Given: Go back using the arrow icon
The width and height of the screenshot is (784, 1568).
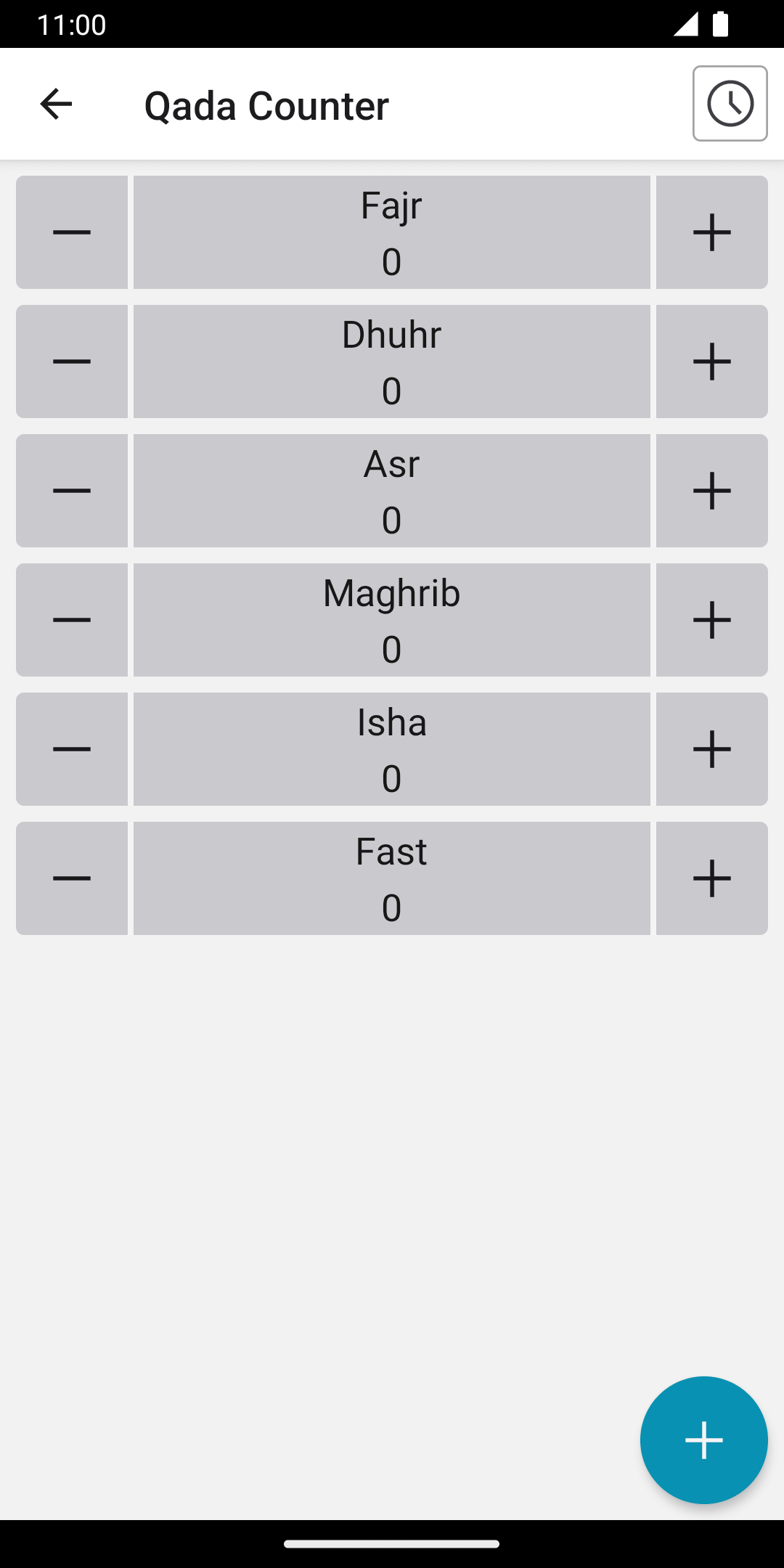Looking at the screenshot, I should click(56, 104).
